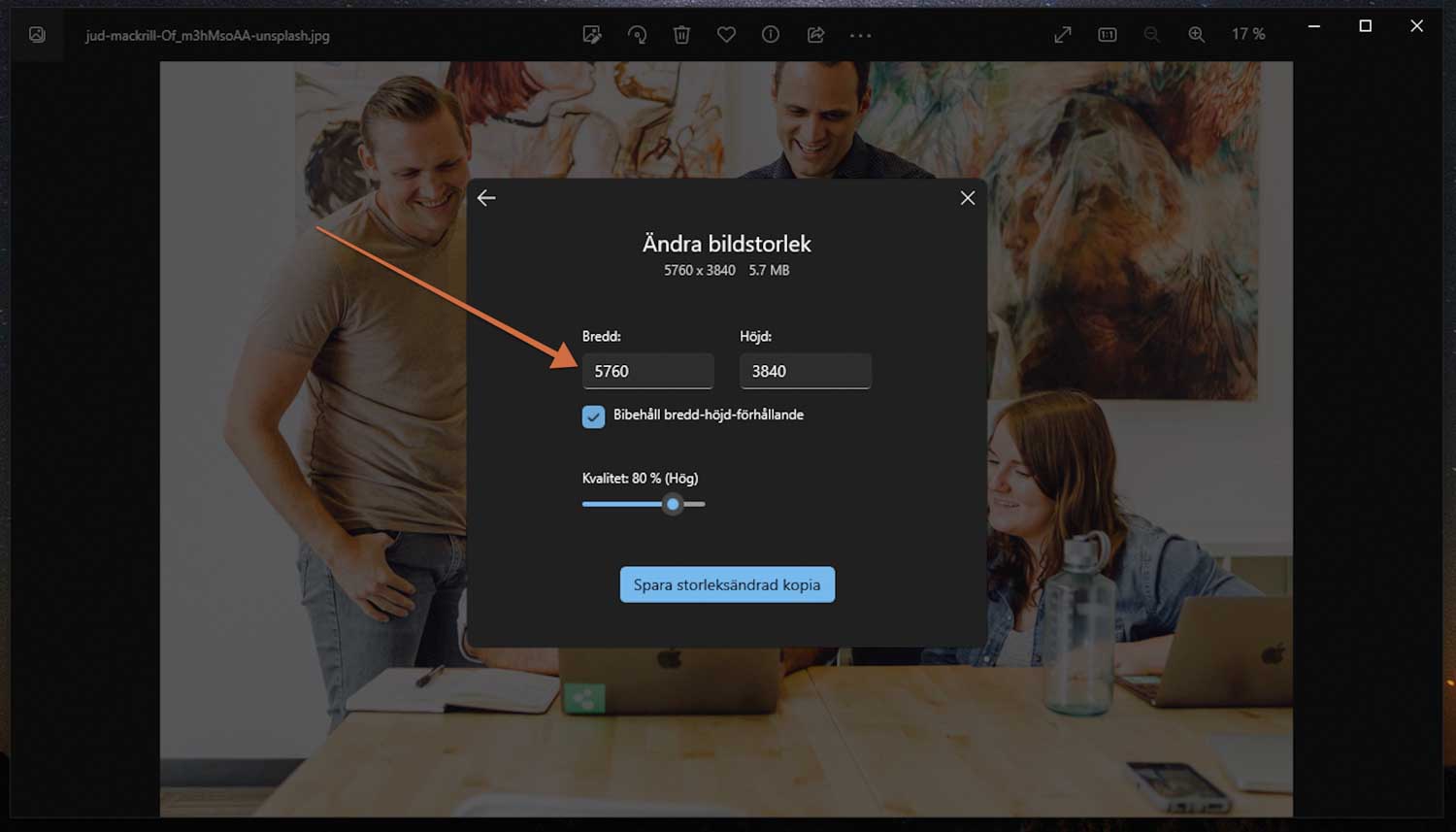
Task: Click the Höjd height field showing 3840
Action: coord(805,371)
